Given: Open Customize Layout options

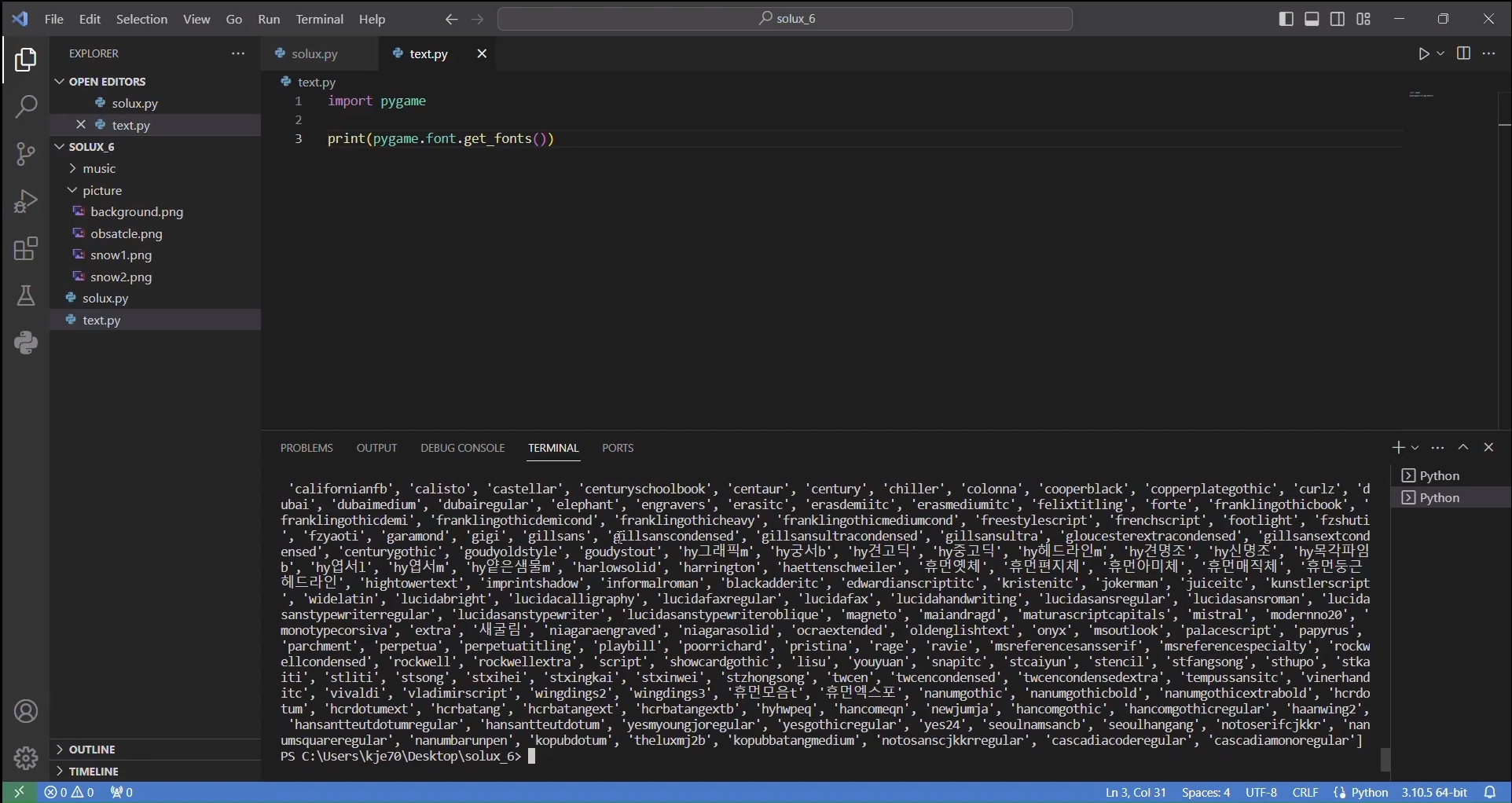Looking at the screenshot, I should click(x=1363, y=19).
